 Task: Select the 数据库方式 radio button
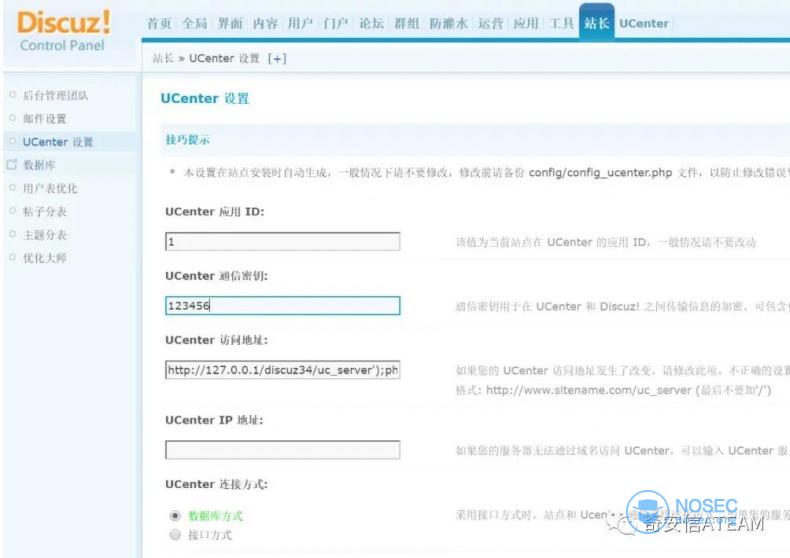[175, 515]
